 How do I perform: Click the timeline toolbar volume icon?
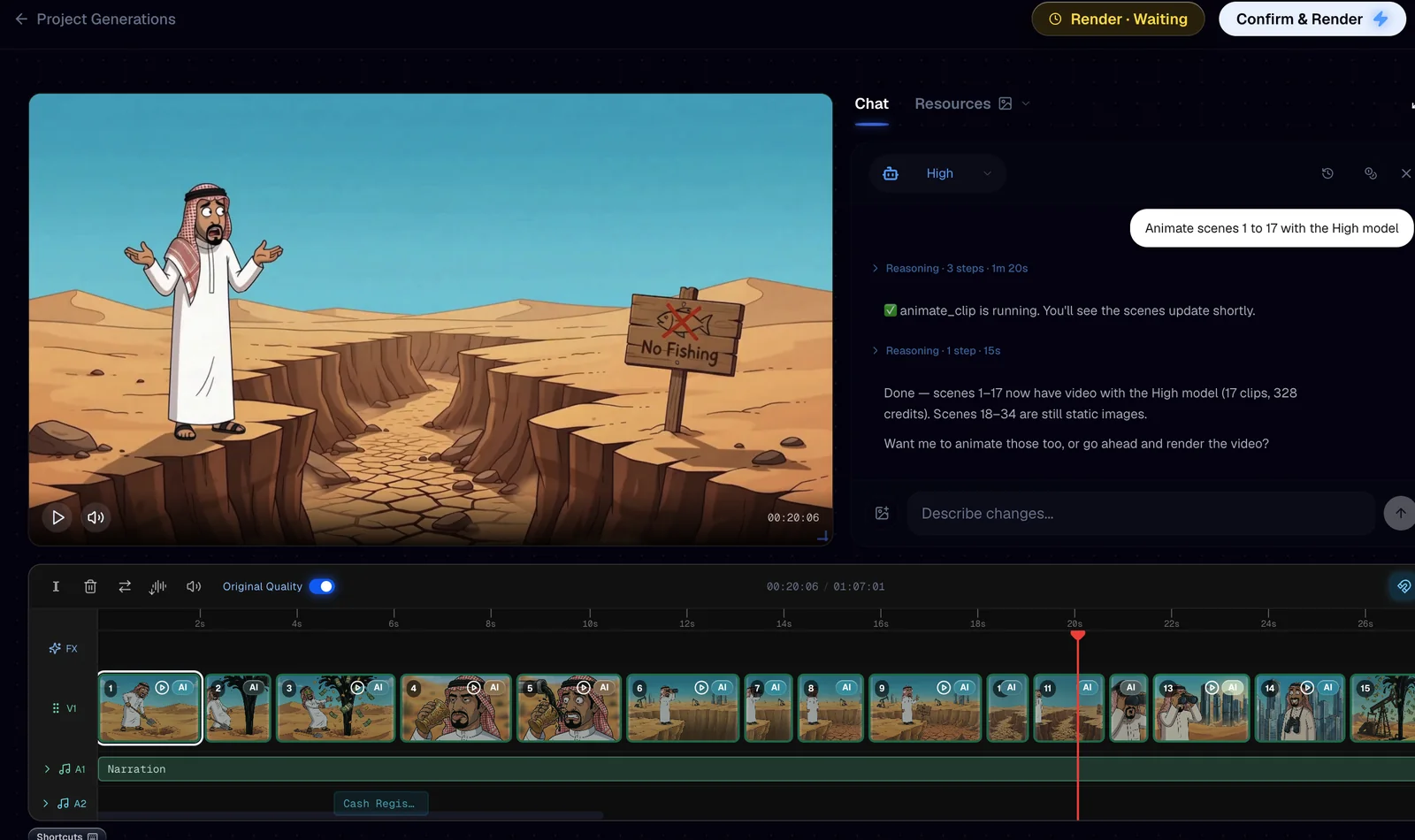pos(194,586)
